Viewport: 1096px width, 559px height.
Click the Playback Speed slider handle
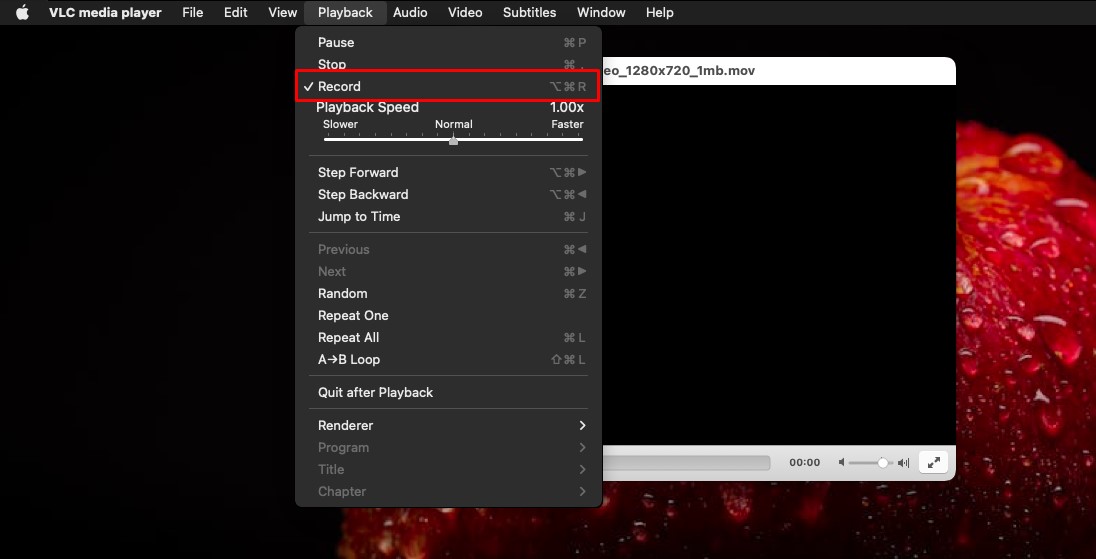pyautogui.click(x=454, y=140)
